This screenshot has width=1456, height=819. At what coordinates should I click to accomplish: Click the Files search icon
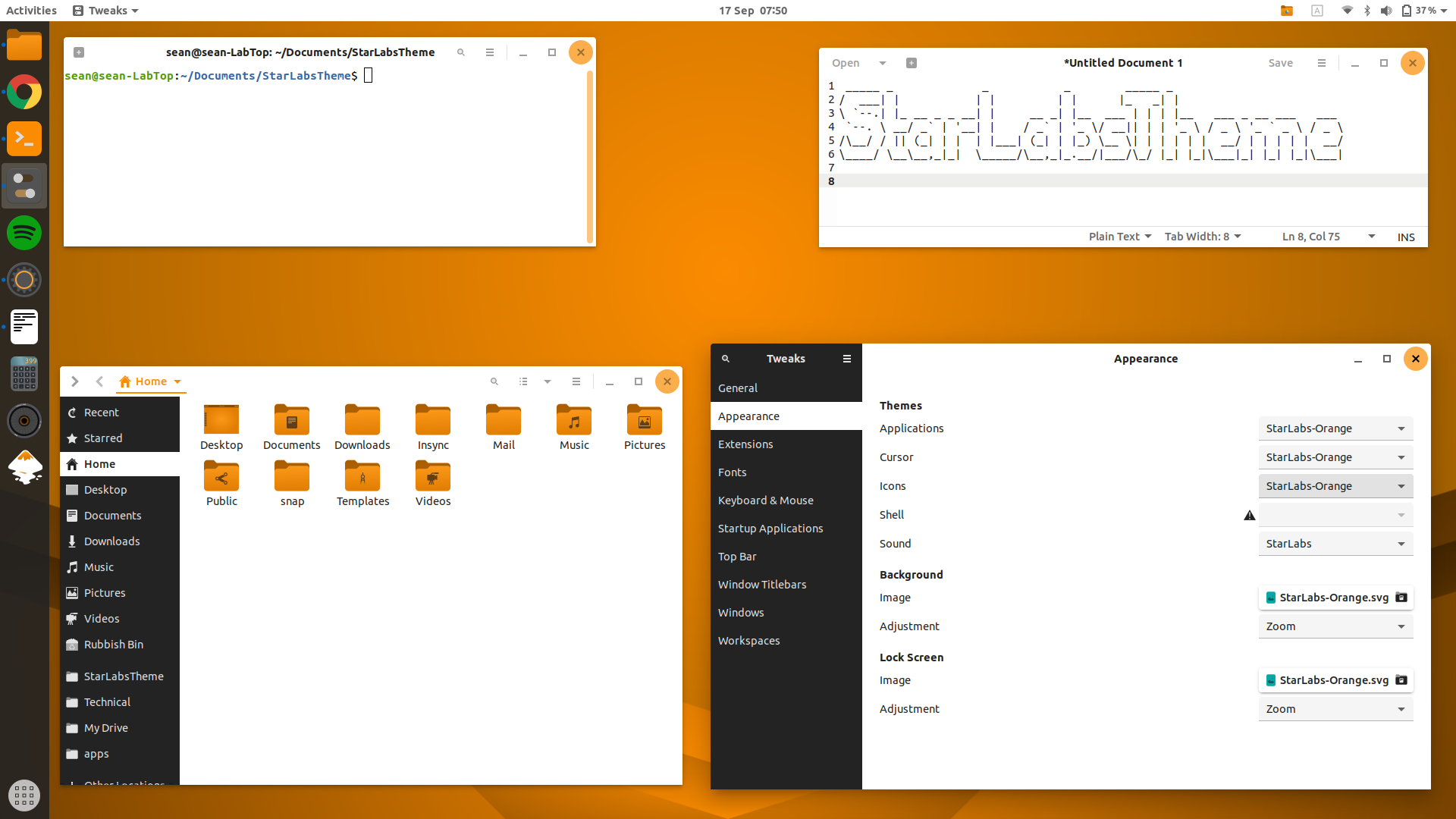[494, 381]
